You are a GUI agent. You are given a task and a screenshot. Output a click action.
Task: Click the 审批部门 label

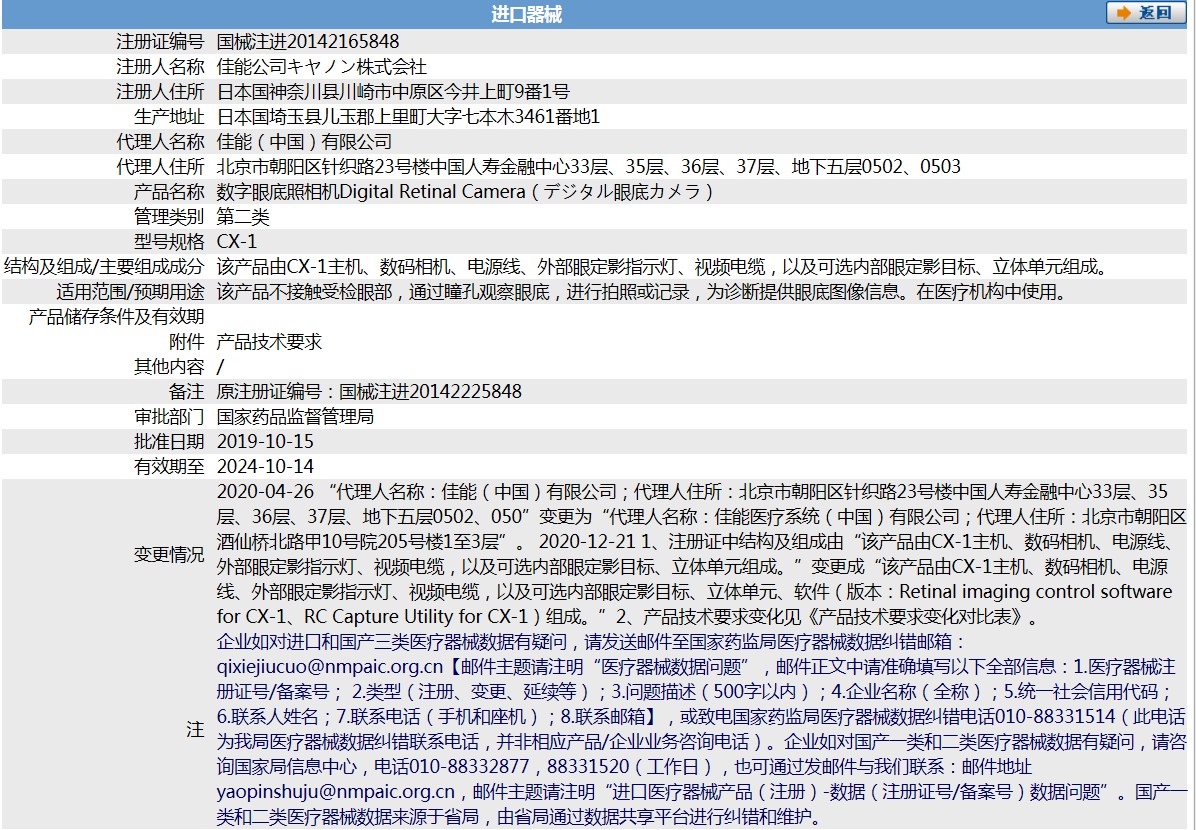[169, 417]
